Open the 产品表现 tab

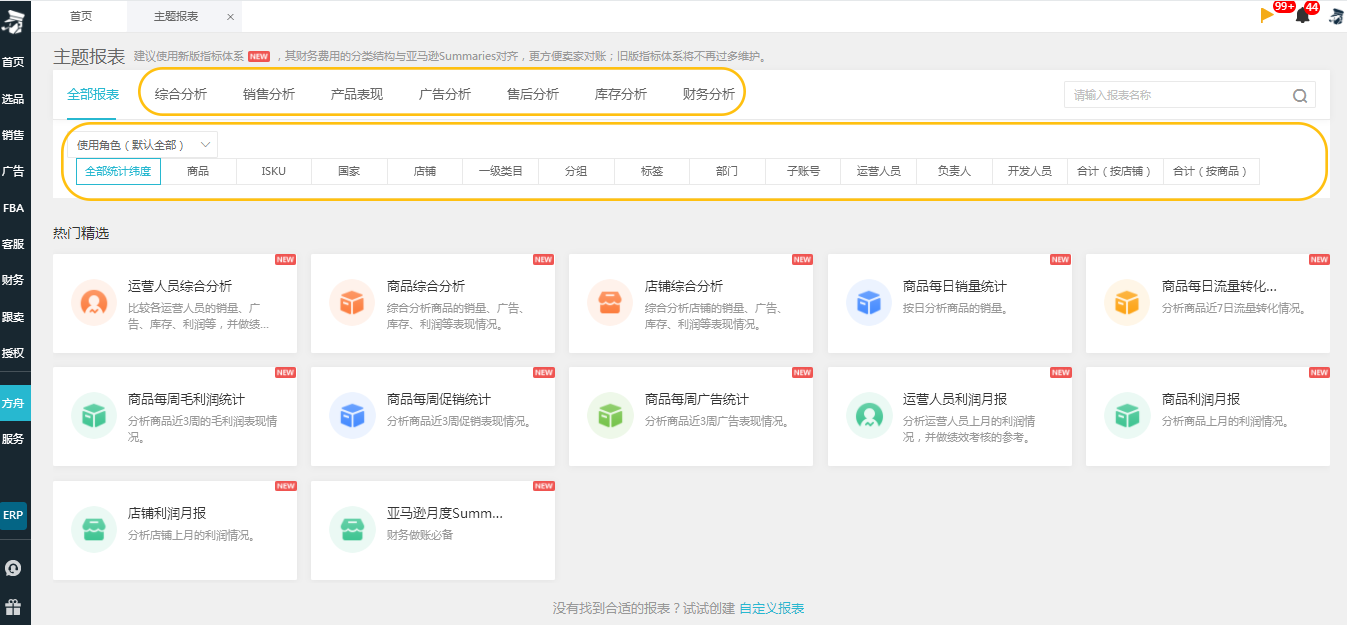[x=357, y=95]
